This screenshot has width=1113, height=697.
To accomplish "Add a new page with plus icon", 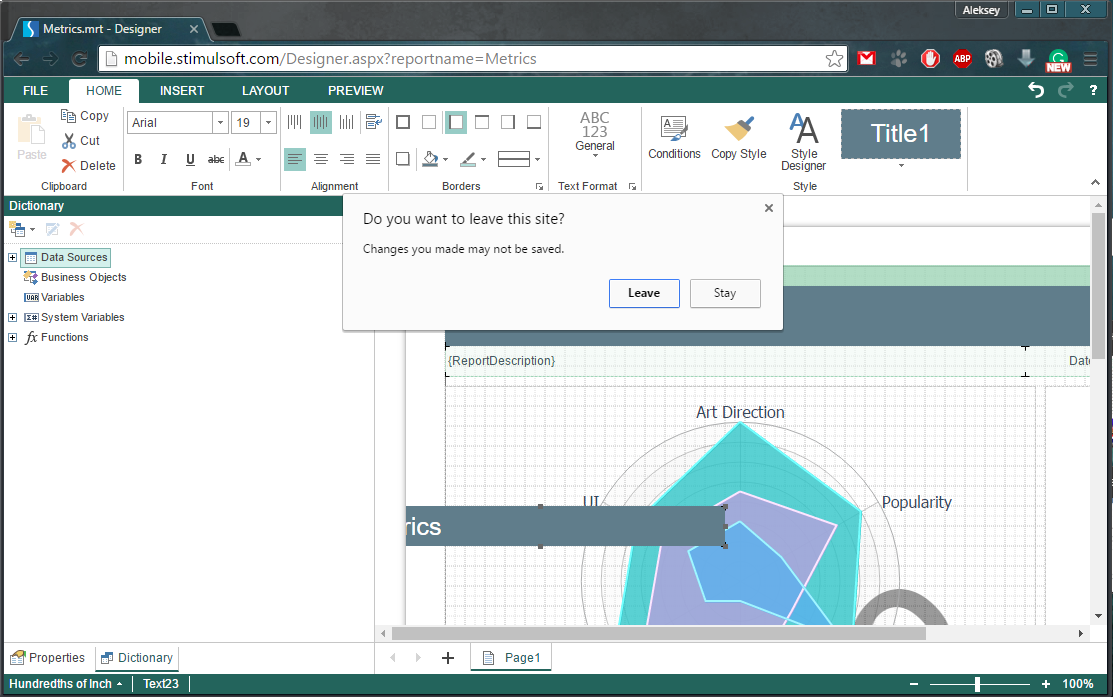I will point(448,658).
